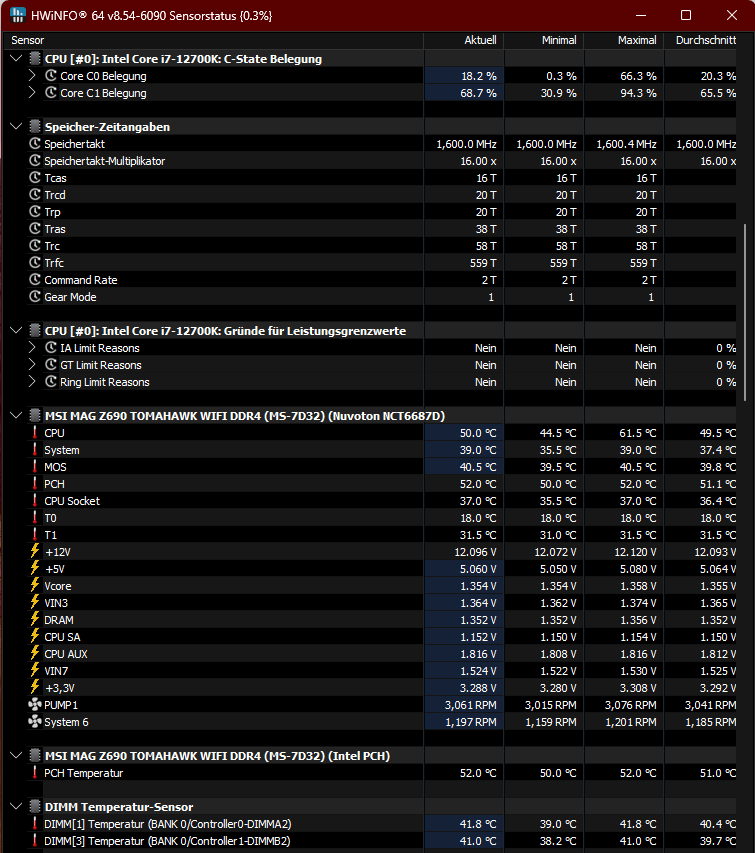The width and height of the screenshot is (755, 853).
Task: Collapse the Speicher-Zeitangaben group
Action: pos(16,127)
